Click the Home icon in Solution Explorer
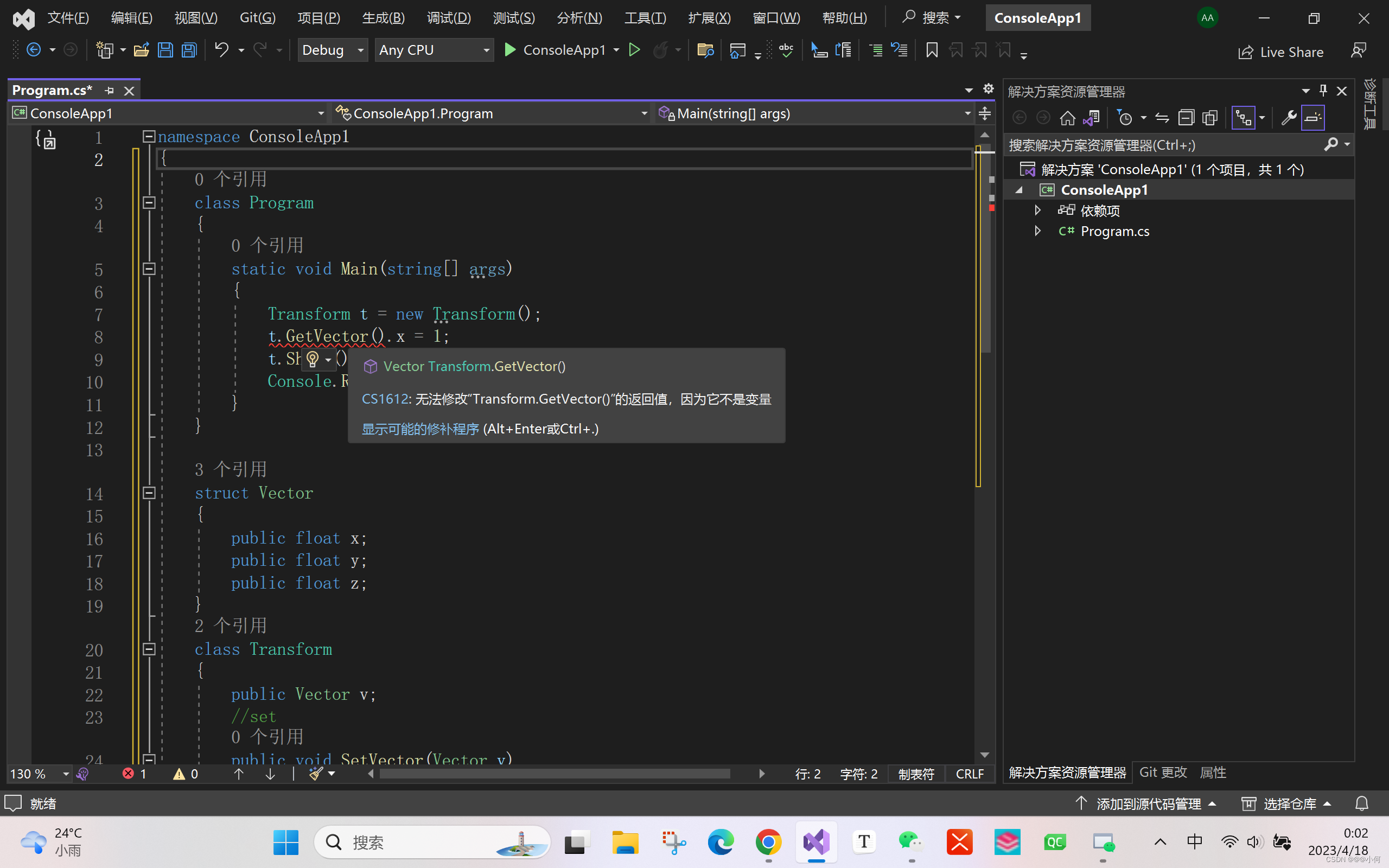This screenshot has height=868, width=1389. pyautogui.click(x=1067, y=118)
